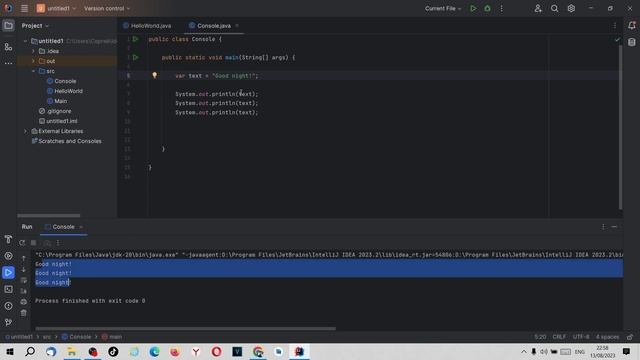The height and width of the screenshot is (360, 640).
Task: Toggle soft-wrap in console output
Action: 24,280
